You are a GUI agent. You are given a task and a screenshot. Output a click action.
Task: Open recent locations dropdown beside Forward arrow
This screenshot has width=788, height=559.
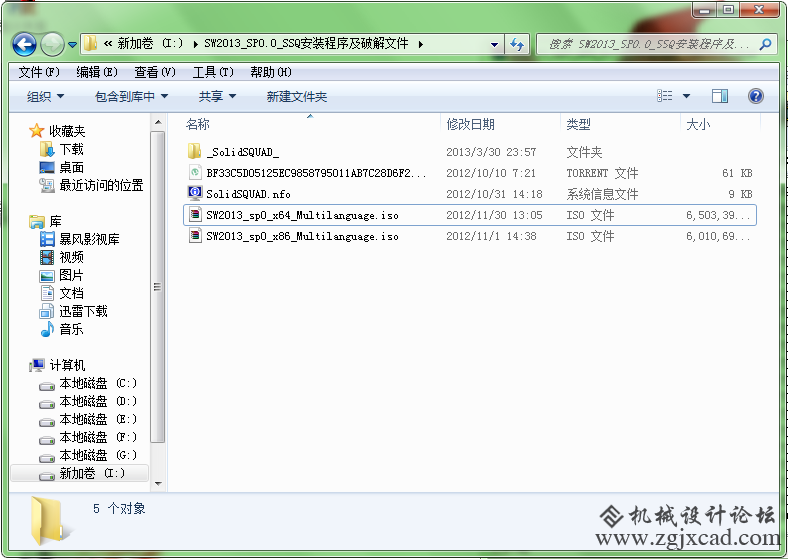point(72,45)
